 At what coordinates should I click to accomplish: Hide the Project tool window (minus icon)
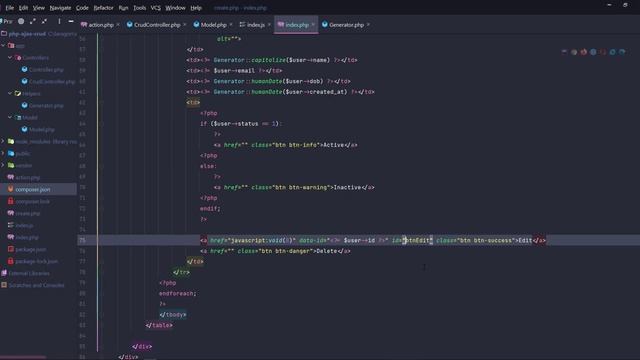[x=71, y=21]
